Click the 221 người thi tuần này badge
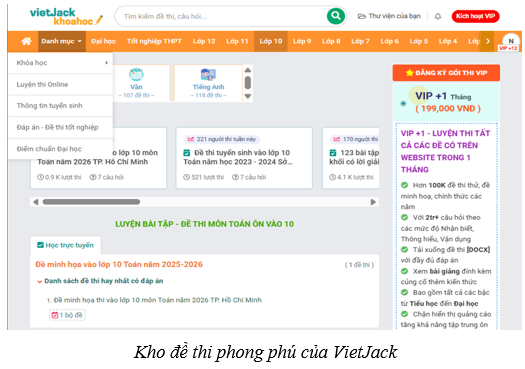 point(222,139)
